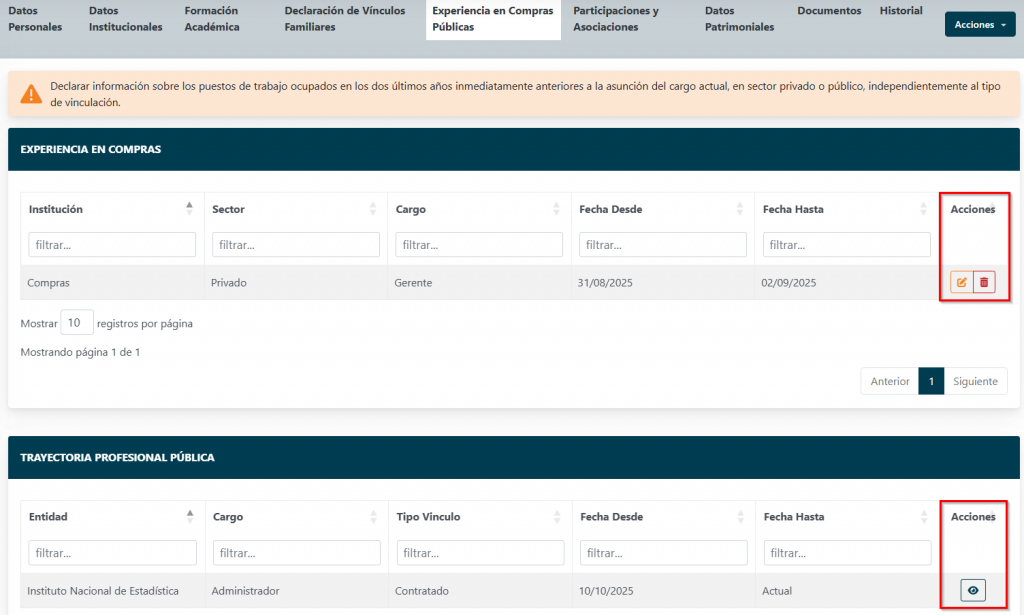Focus the Entidad filter field

(x=112, y=553)
